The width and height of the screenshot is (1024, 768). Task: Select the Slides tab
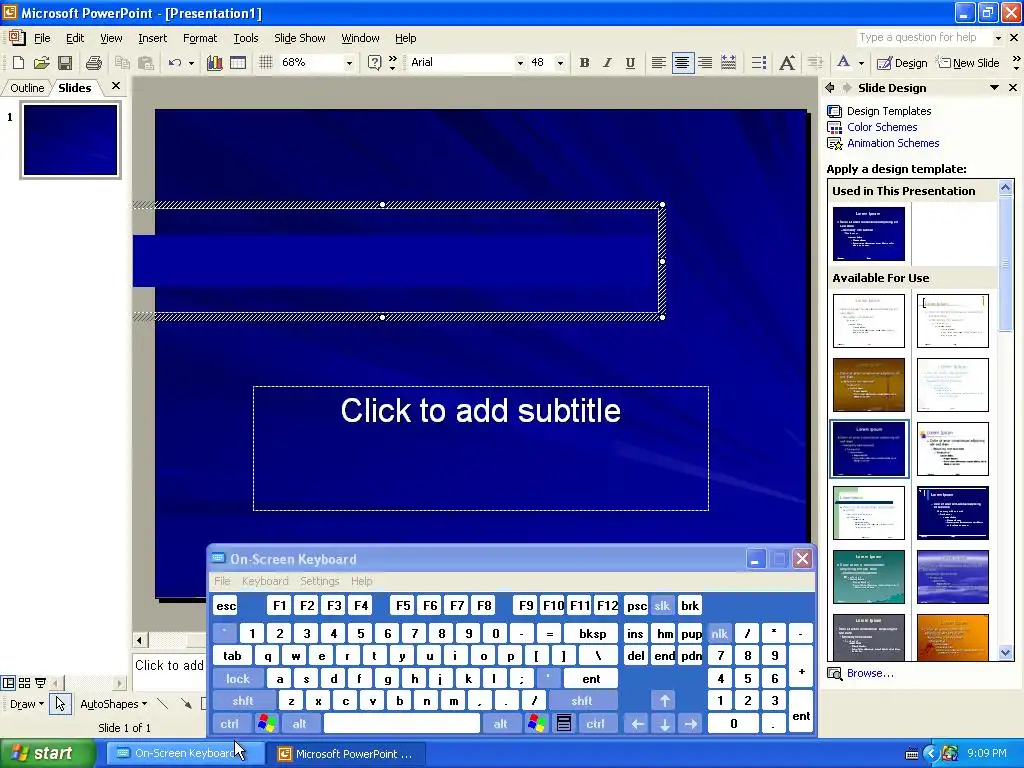[74, 88]
